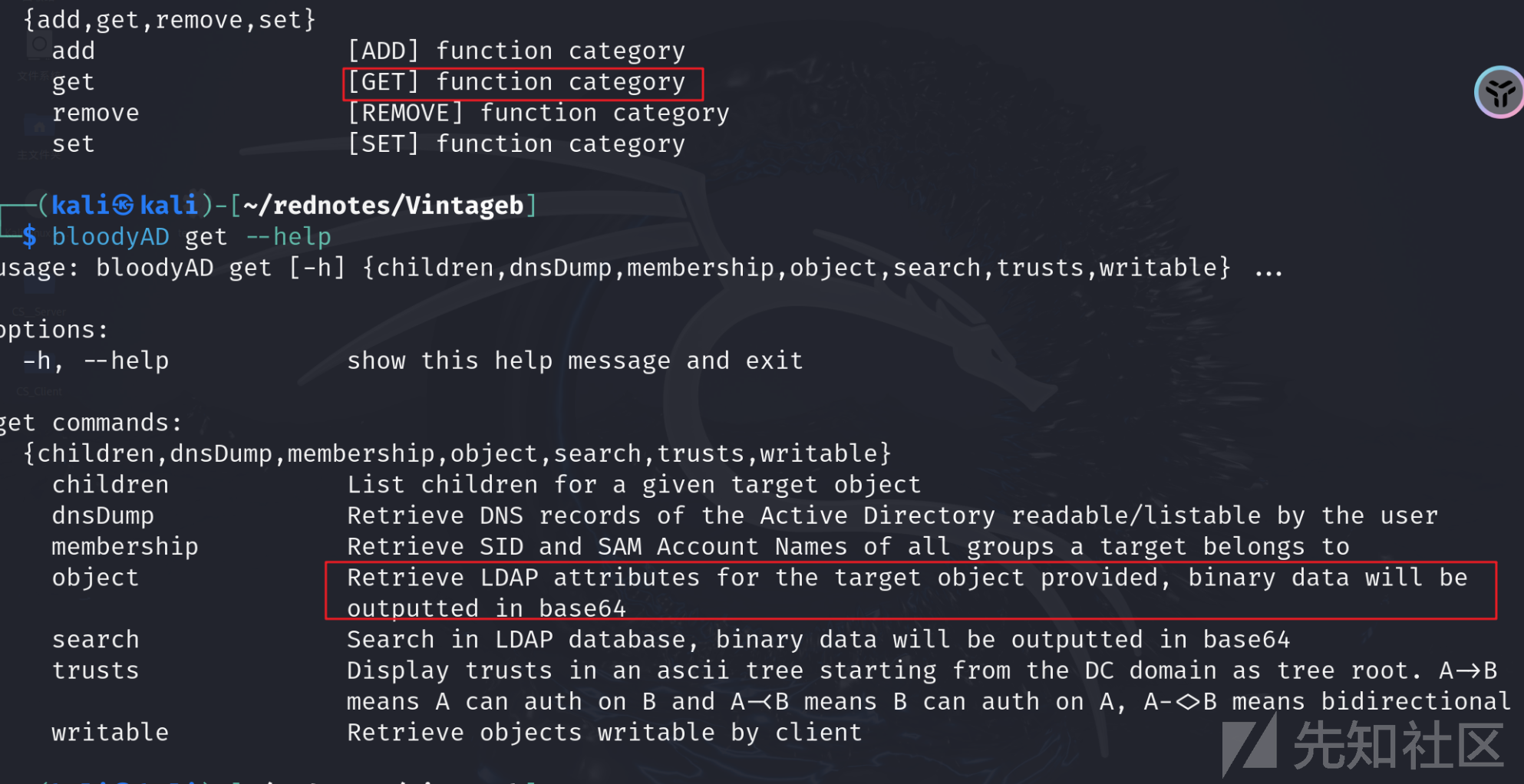Screen dimensions: 1524x784
Task: Click the highlighted [GET] function category text
Action: pos(516,82)
